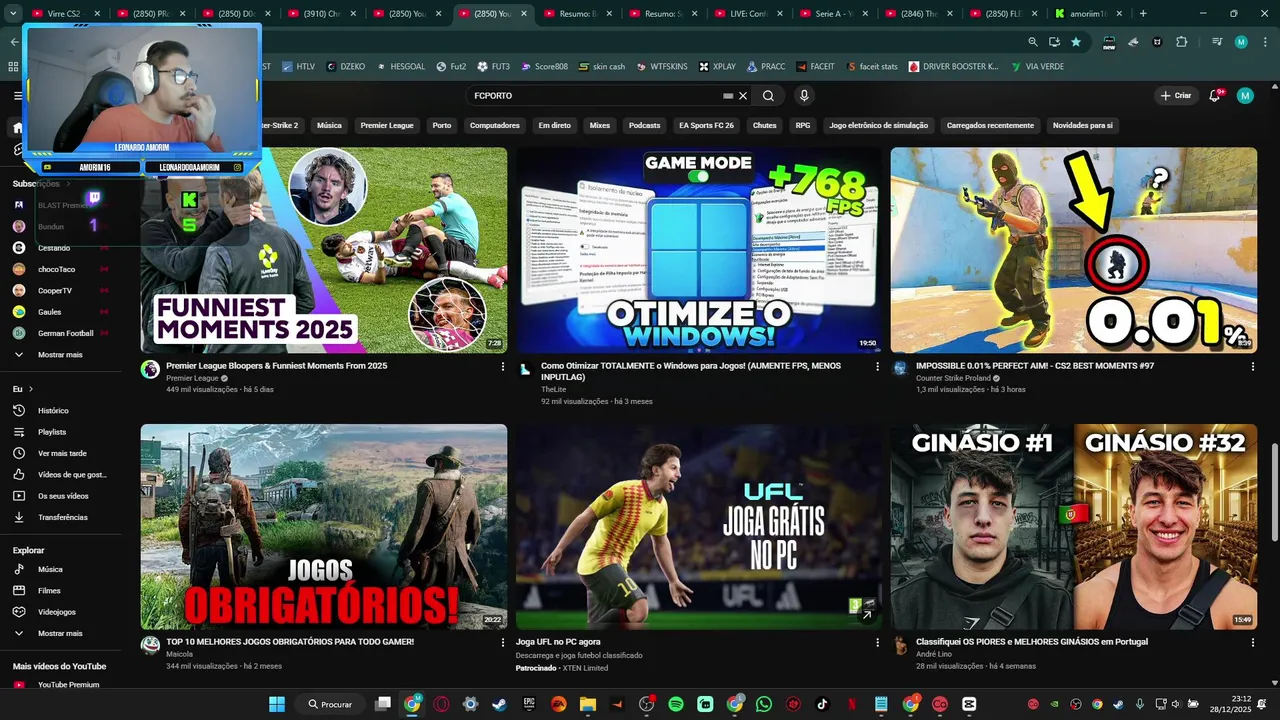Start voice search with microphone icon
Image resolution: width=1280 pixels, height=720 pixels.
[x=804, y=96]
